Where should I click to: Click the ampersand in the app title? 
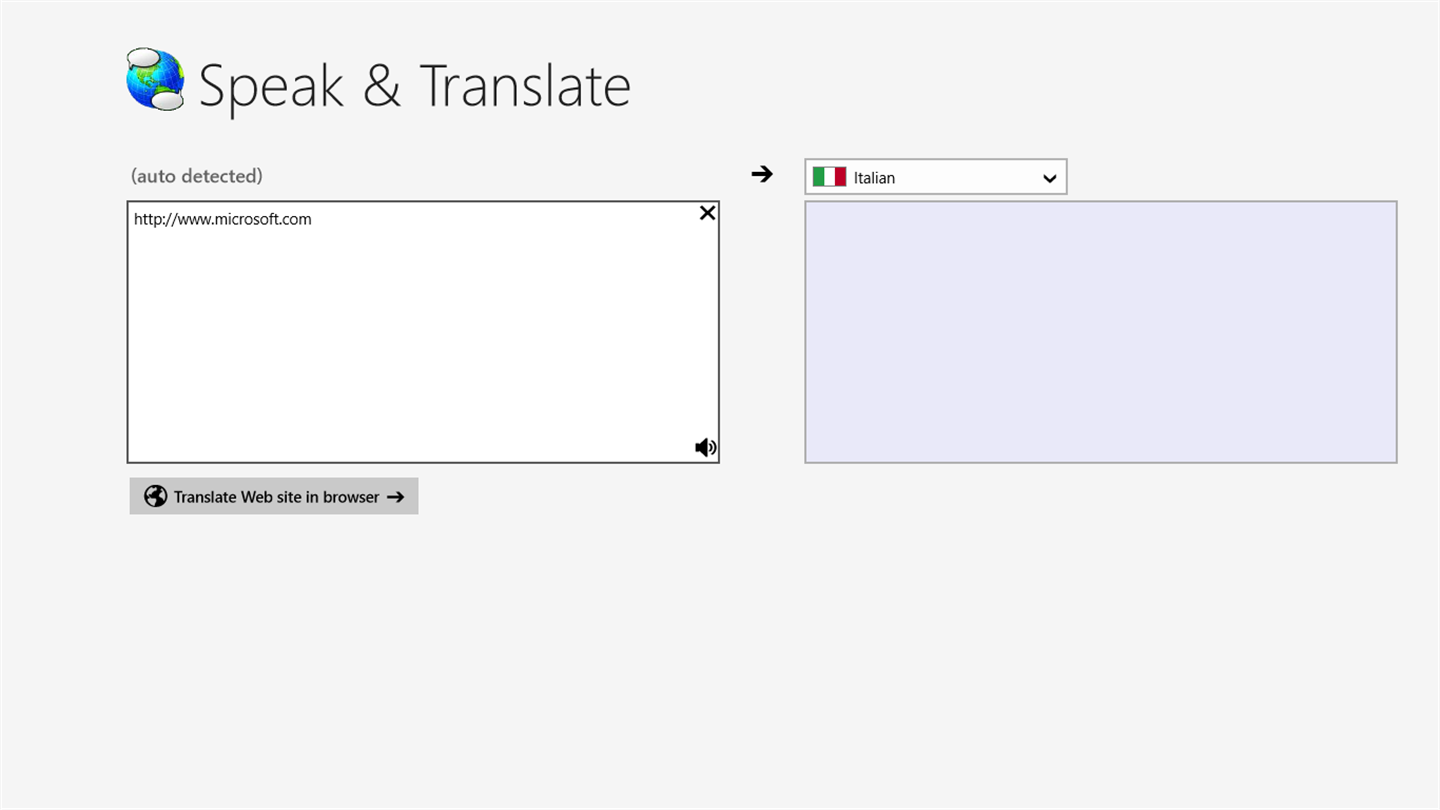[x=382, y=86]
